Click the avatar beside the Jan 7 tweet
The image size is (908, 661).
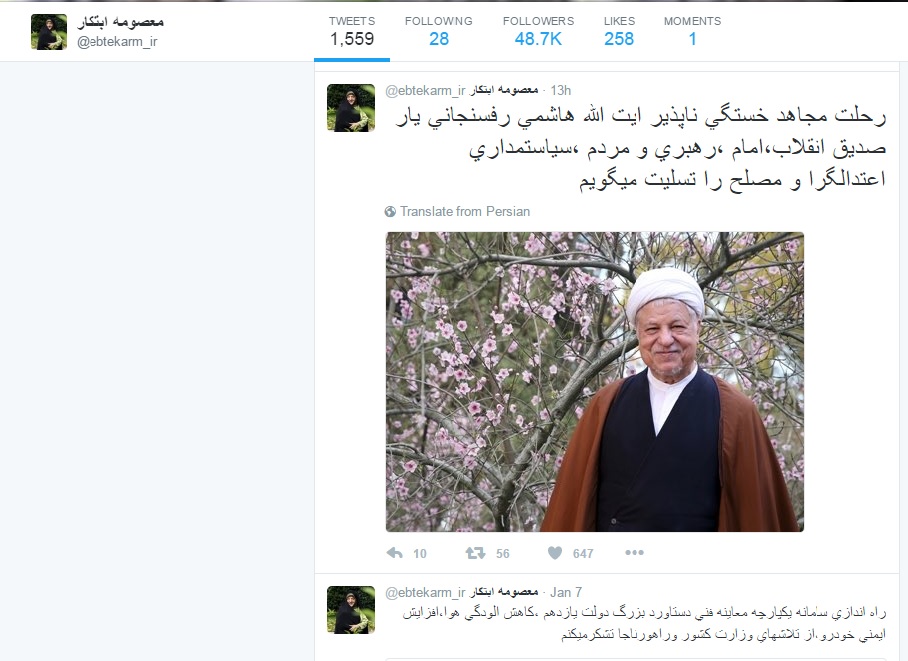coord(351,610)
